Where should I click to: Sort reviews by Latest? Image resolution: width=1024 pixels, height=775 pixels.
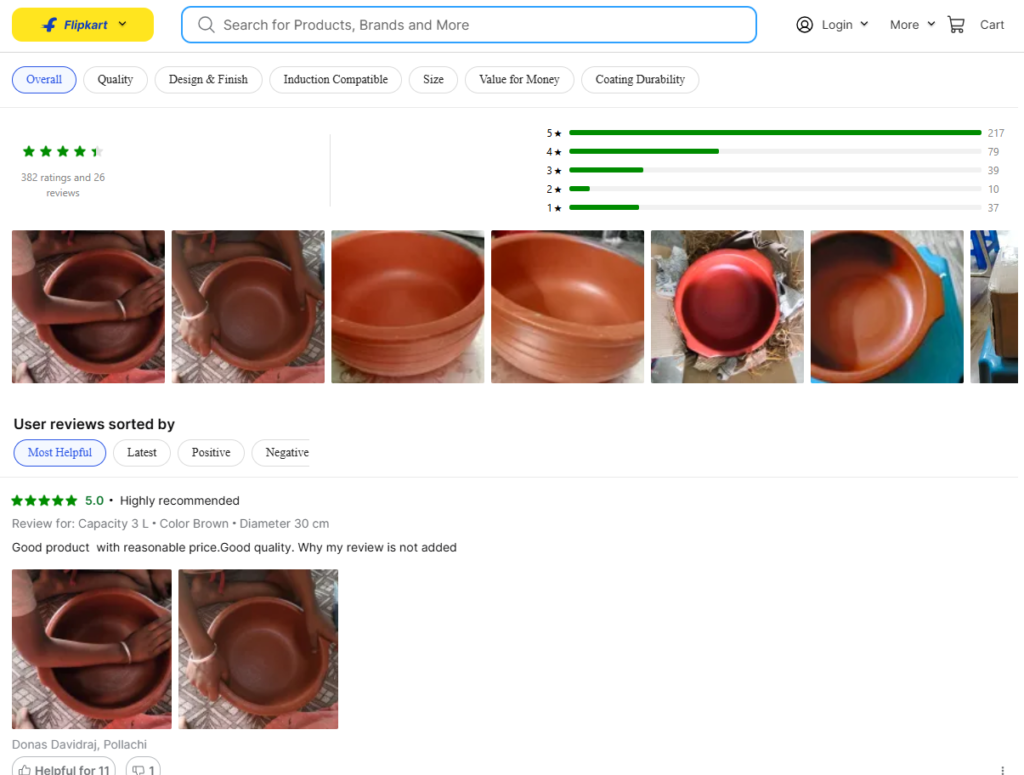[x=142, y=453]
